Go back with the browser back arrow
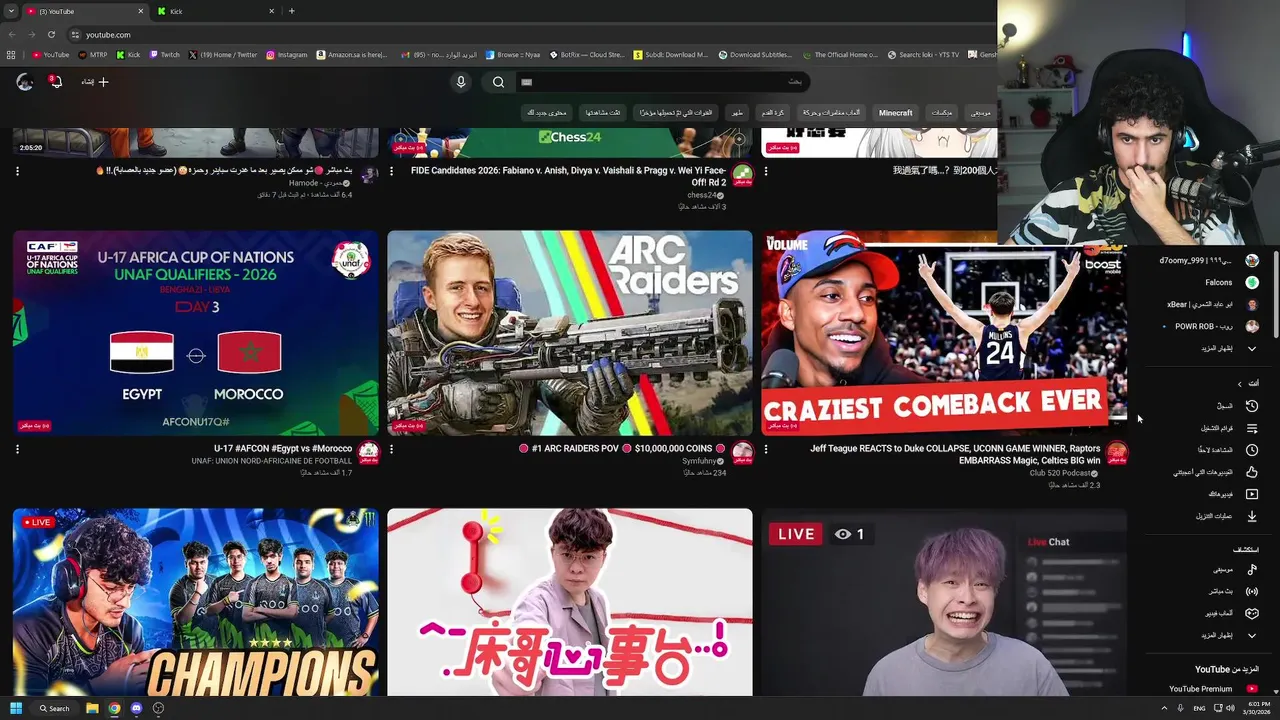 point(11,34)
